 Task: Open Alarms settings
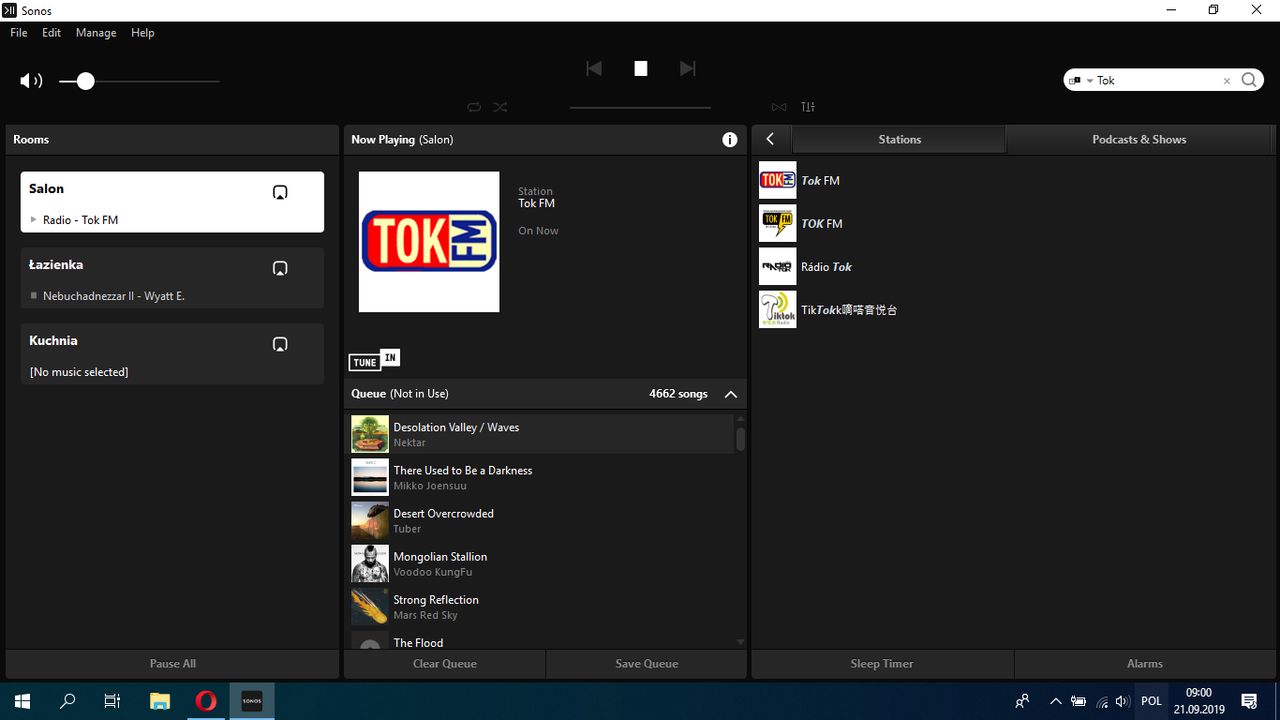(x=1145, y=664)
